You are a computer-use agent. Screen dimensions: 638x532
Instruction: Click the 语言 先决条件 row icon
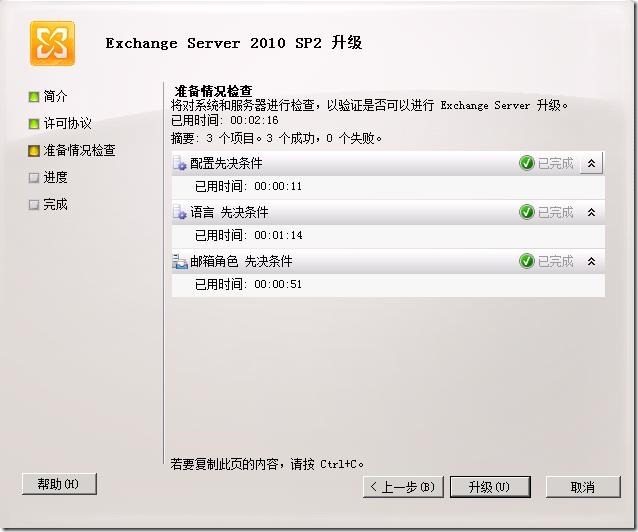(179, 212)
